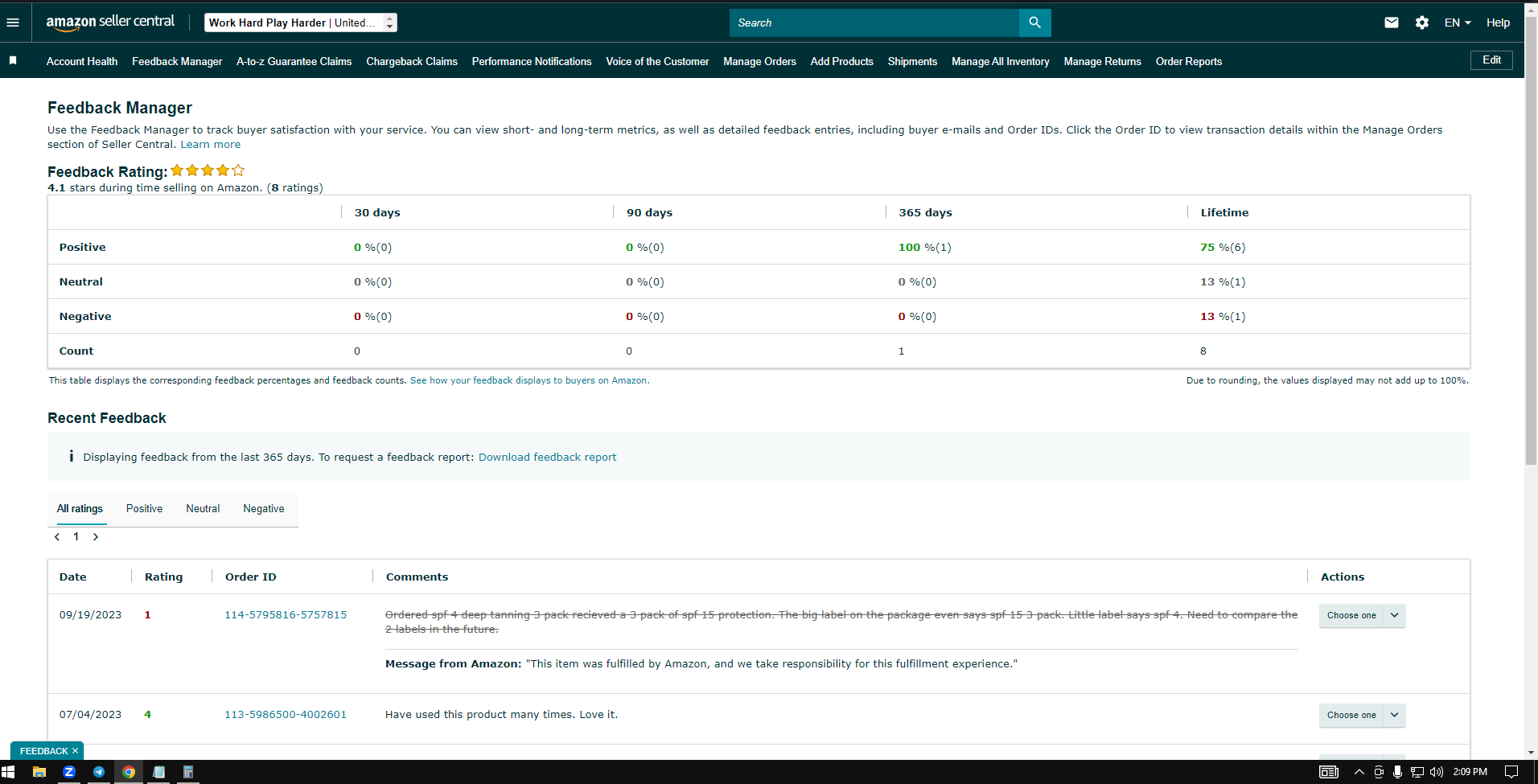Viewport: 1538px width, 784px height.
Task: Click Download feedback report link
Action: [x=547, y=457]
